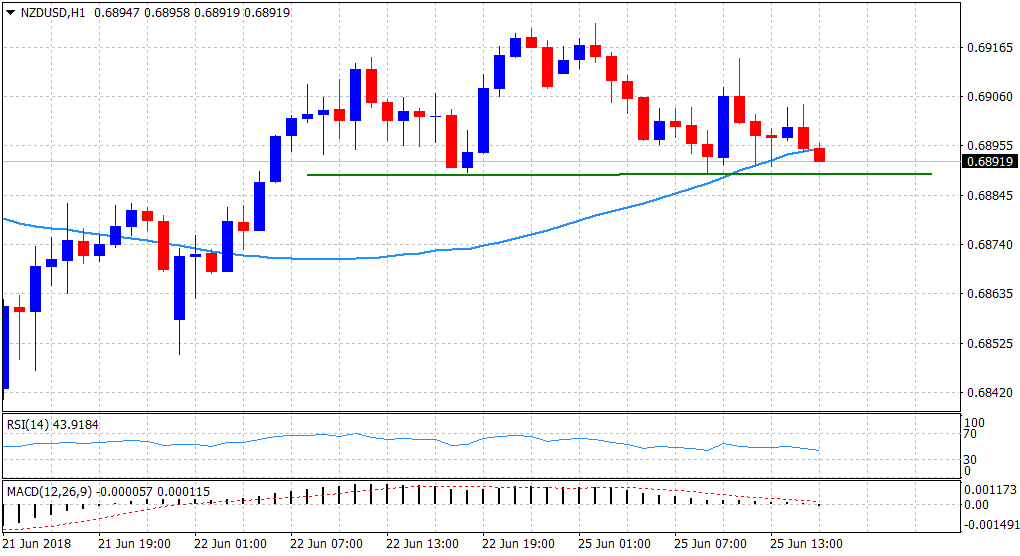The image size is (1020, 556).
Task: Click the last red candle at right edge
Action: point(820,154)
